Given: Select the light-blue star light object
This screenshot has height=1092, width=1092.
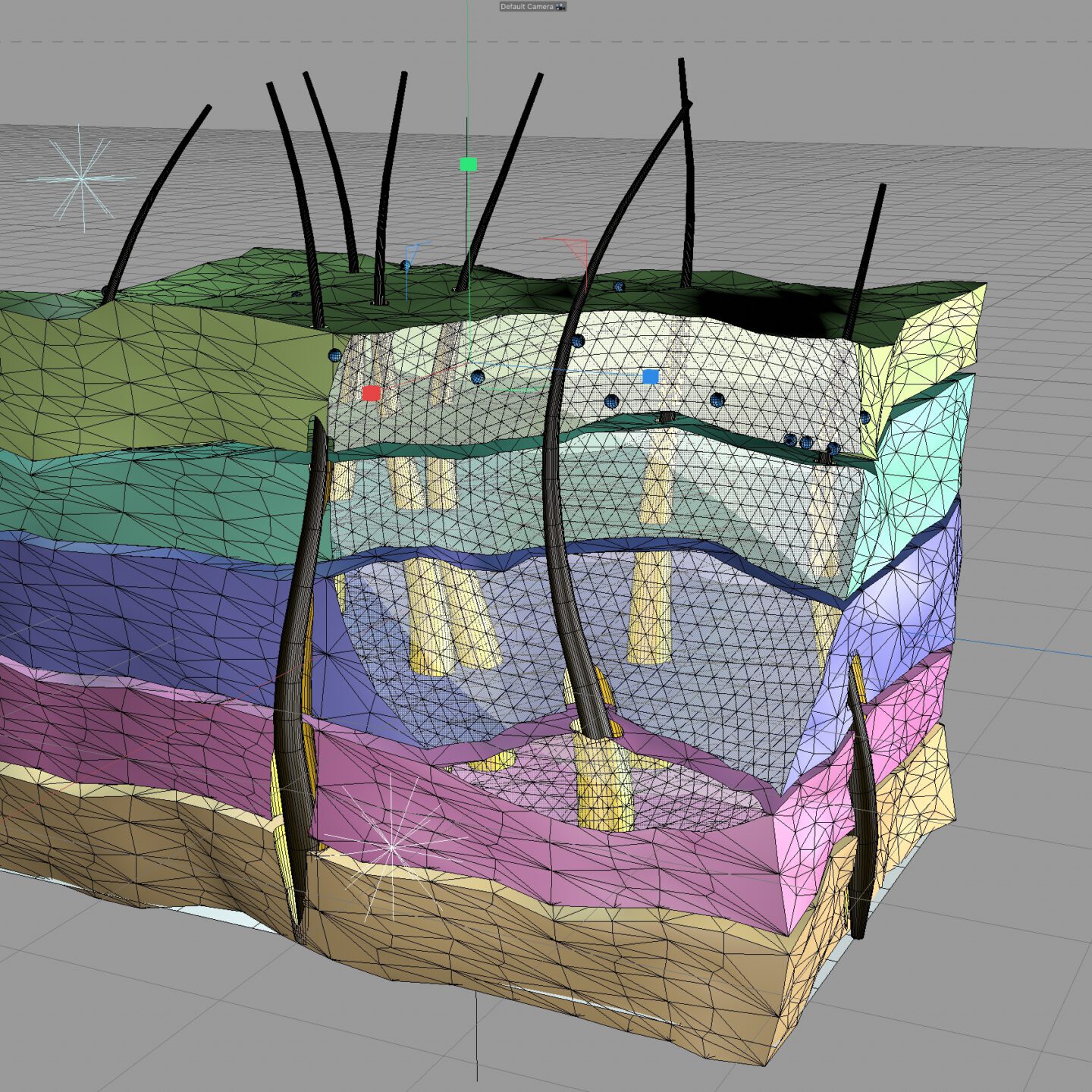Looking at the screenshot, I should (x=81, y=180).
